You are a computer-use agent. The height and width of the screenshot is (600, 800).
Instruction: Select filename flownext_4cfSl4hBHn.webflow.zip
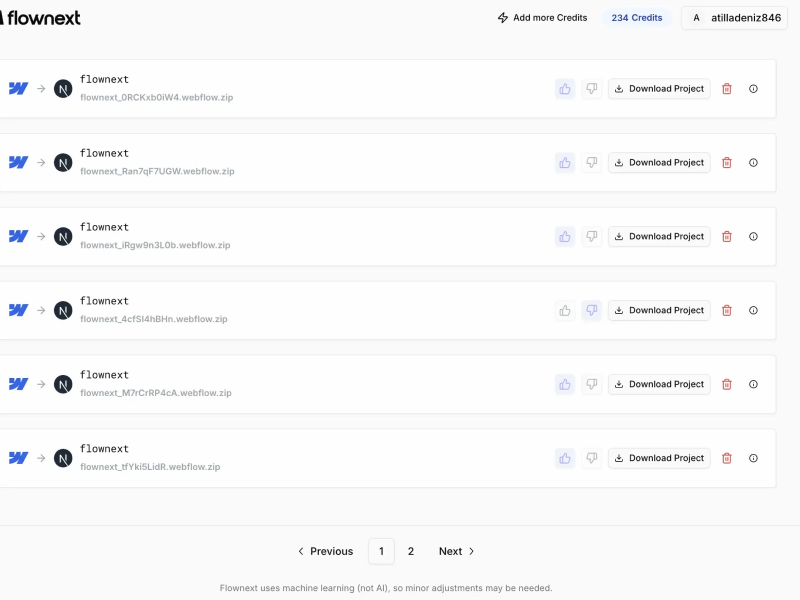point(154,319)
